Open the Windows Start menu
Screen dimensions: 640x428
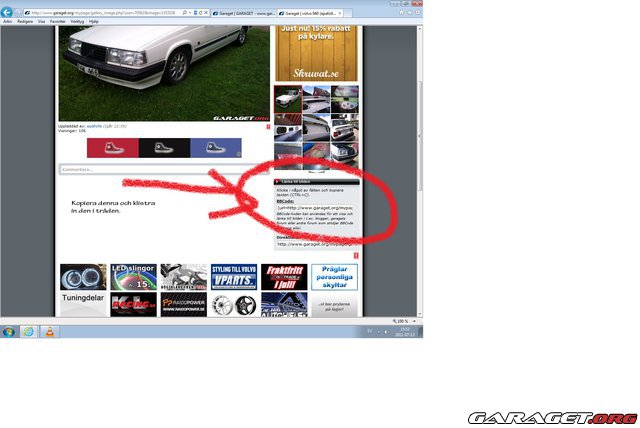[8, 331]
